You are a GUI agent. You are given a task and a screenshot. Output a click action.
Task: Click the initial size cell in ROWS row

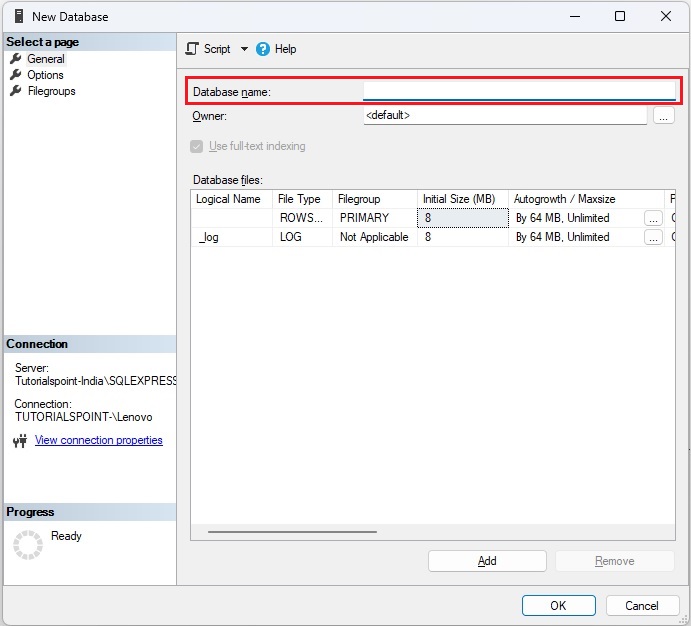tap(463, 218)
